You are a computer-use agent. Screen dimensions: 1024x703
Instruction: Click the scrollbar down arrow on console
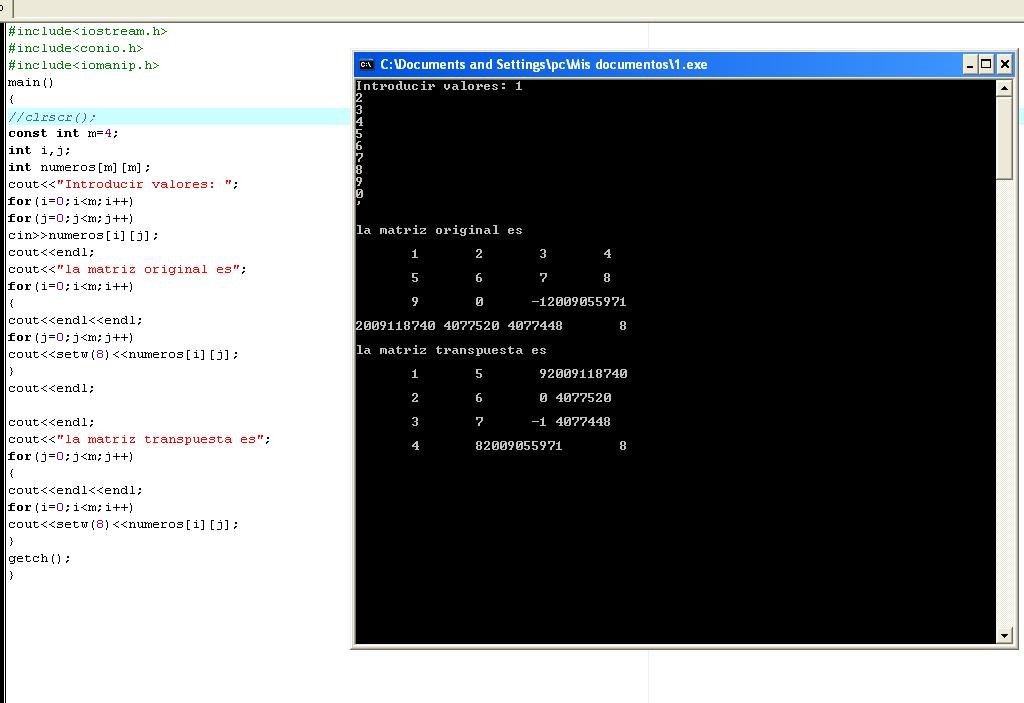pos(1003,634)
